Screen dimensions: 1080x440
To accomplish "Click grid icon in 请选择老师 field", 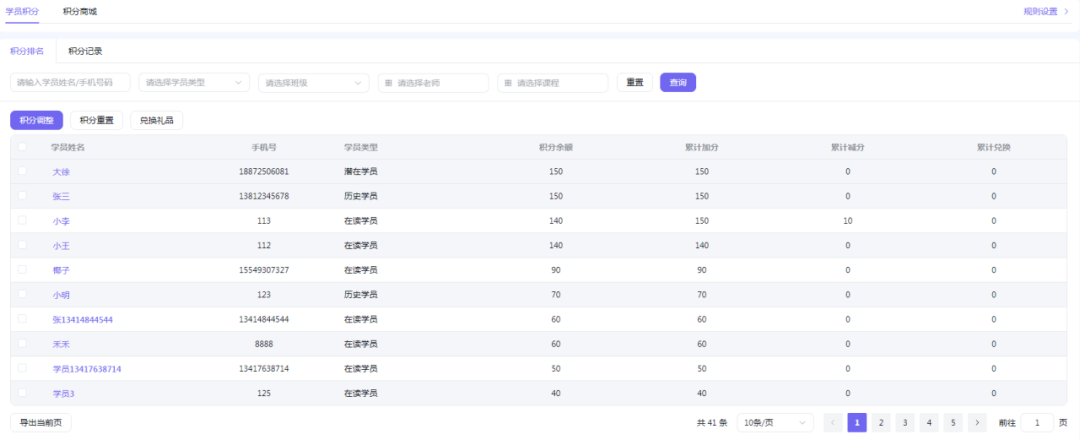I will coord(388,83).
